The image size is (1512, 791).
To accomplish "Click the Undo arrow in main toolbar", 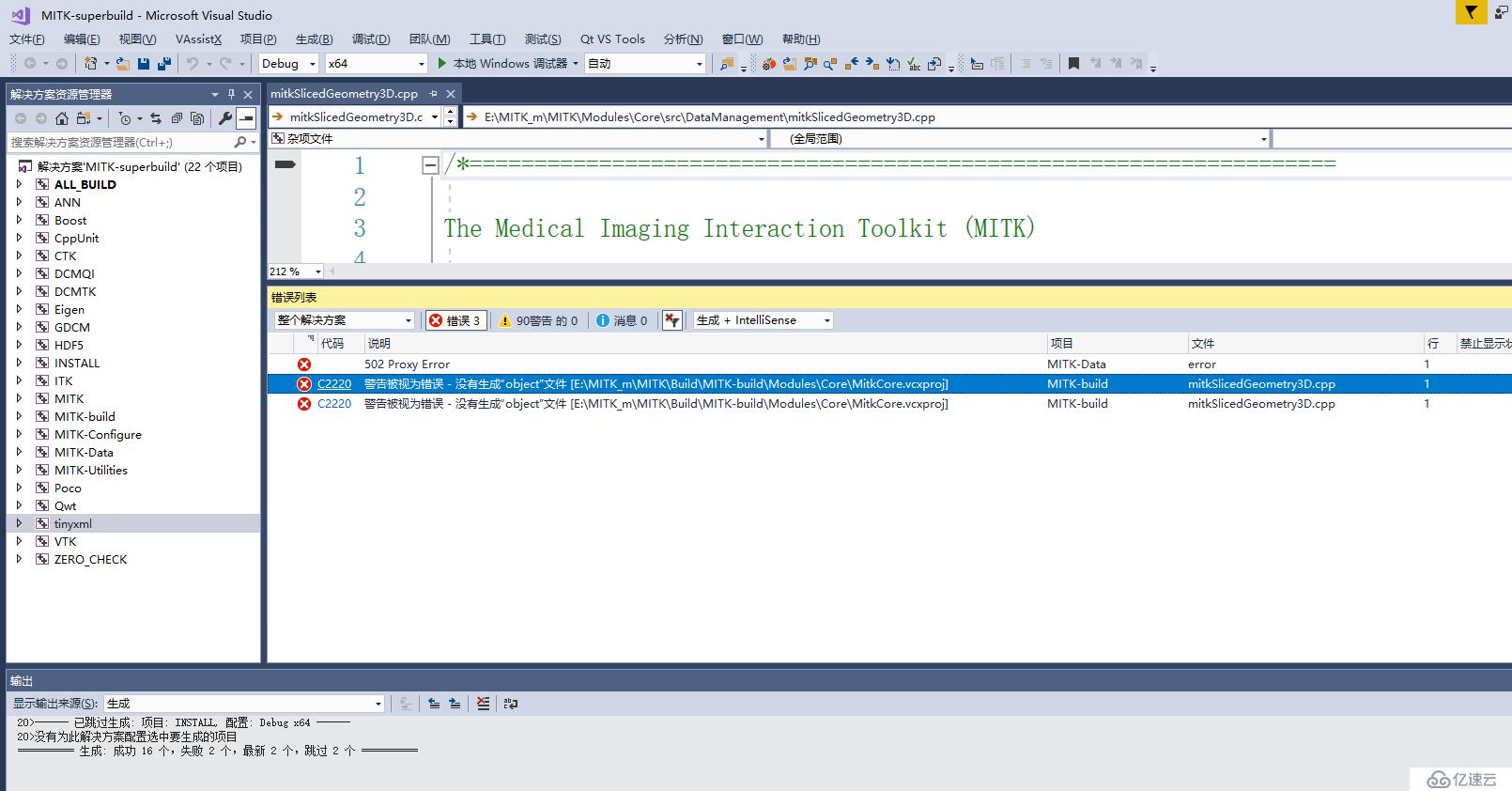I will click(193, 64).
